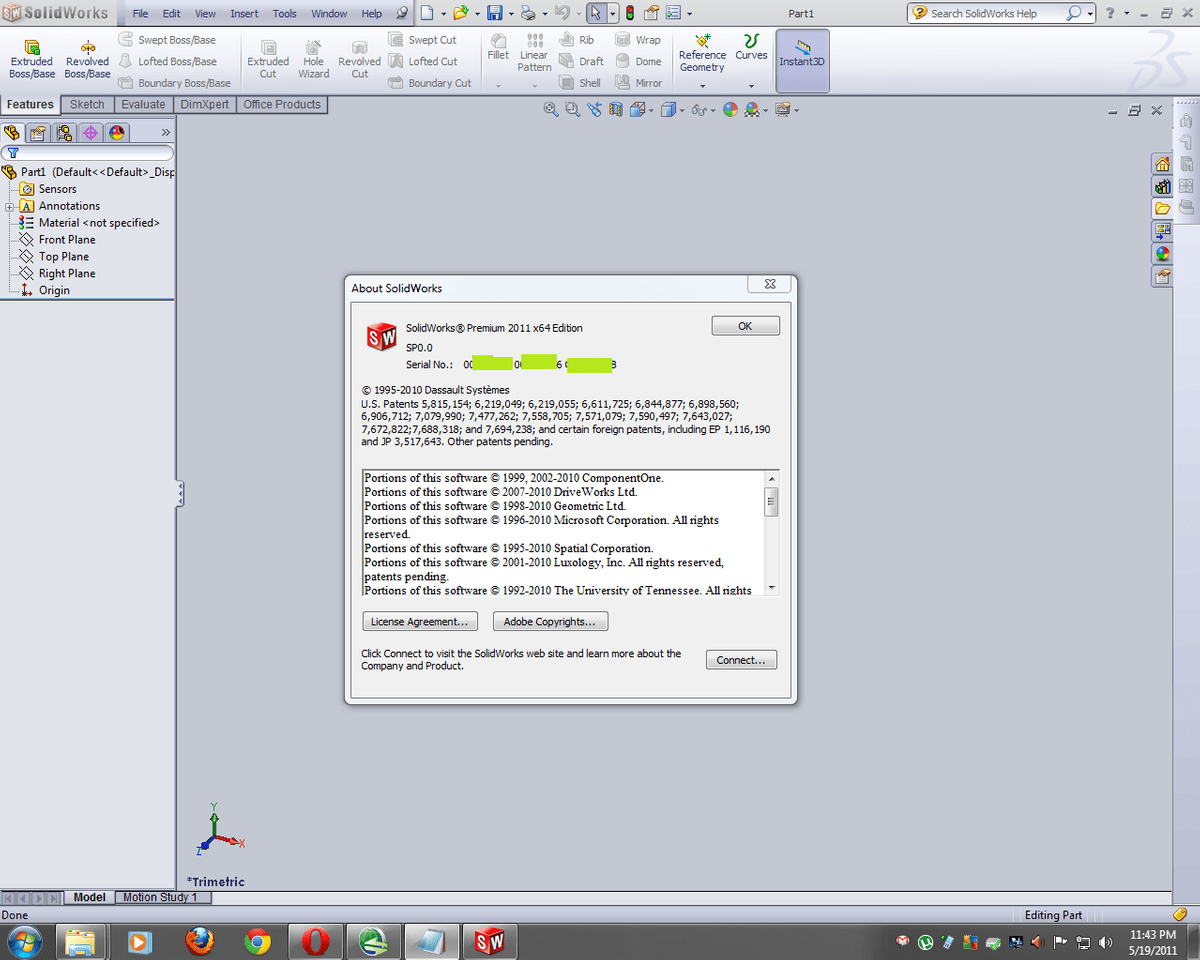The width and height of the screenshot is (1200, 960).
Task: Switch to the Sketch tab
Action: tap(87, 104)
